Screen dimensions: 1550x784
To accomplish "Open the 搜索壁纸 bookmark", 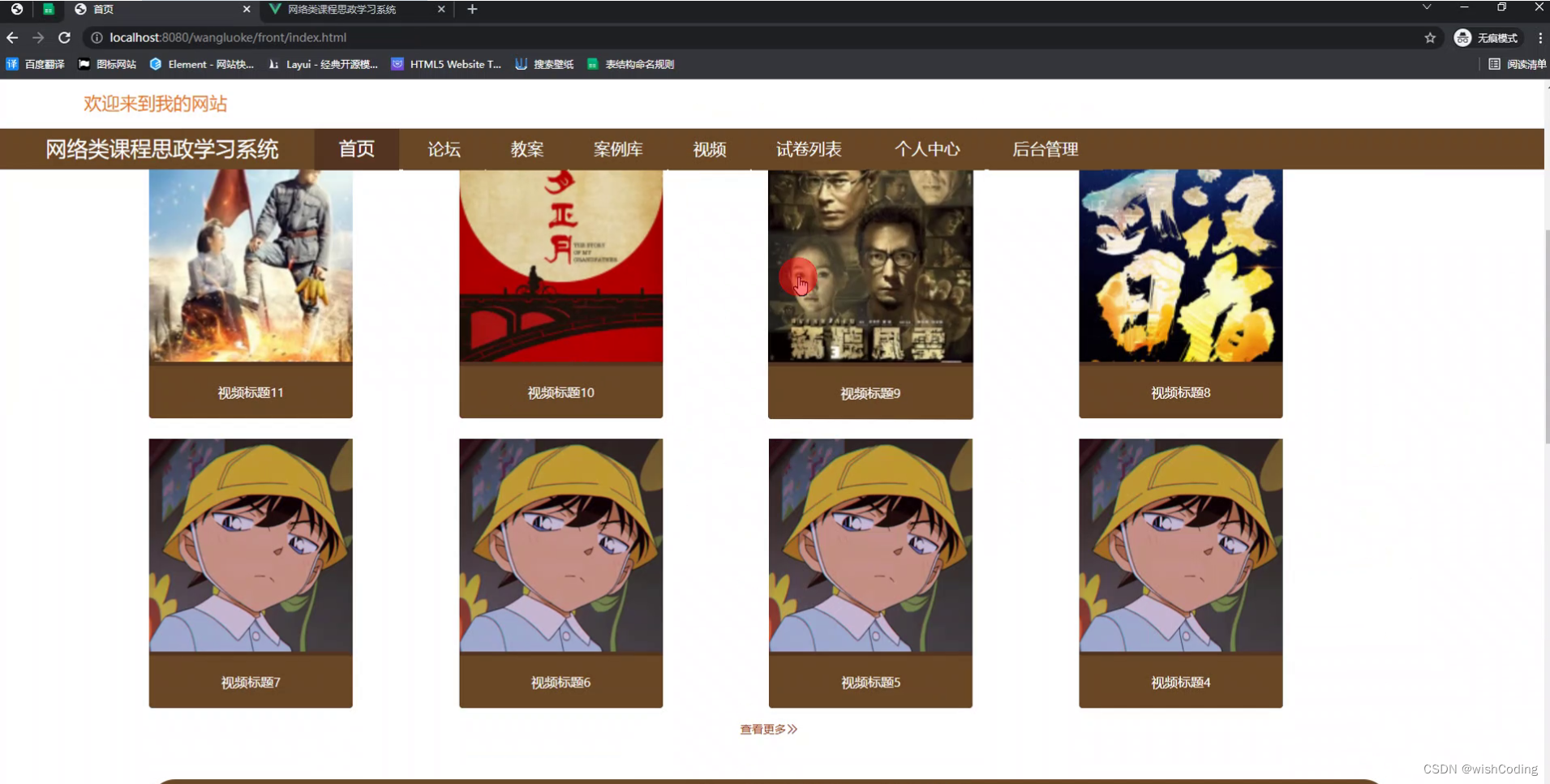I will [544, 64].
